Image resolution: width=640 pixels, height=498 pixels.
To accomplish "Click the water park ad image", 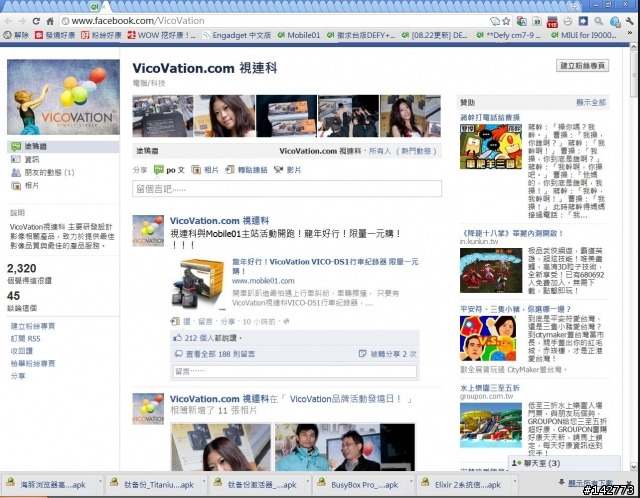I will (x=491, y=425).
